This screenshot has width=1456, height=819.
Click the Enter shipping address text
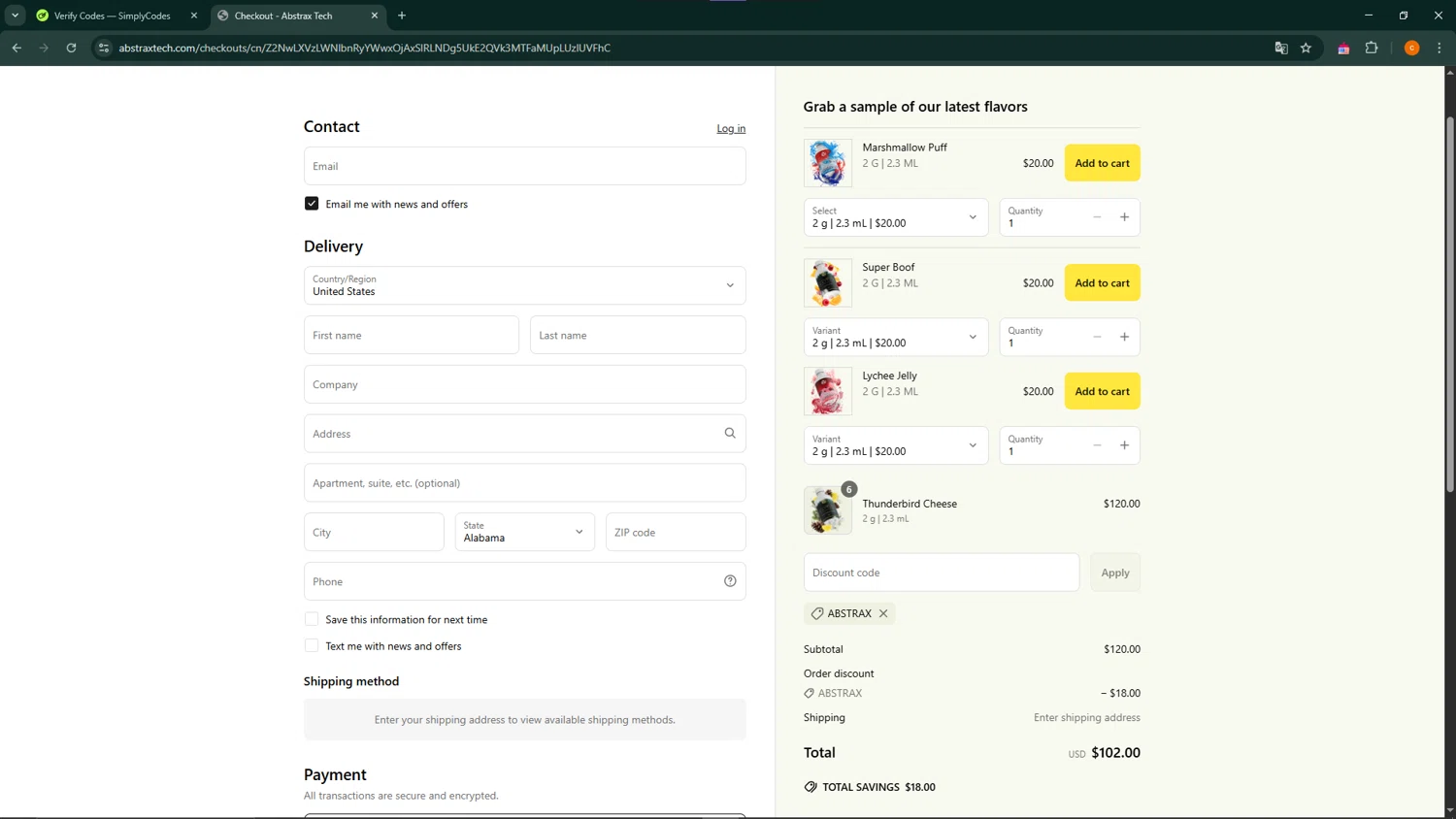(x=1087, y=717)
